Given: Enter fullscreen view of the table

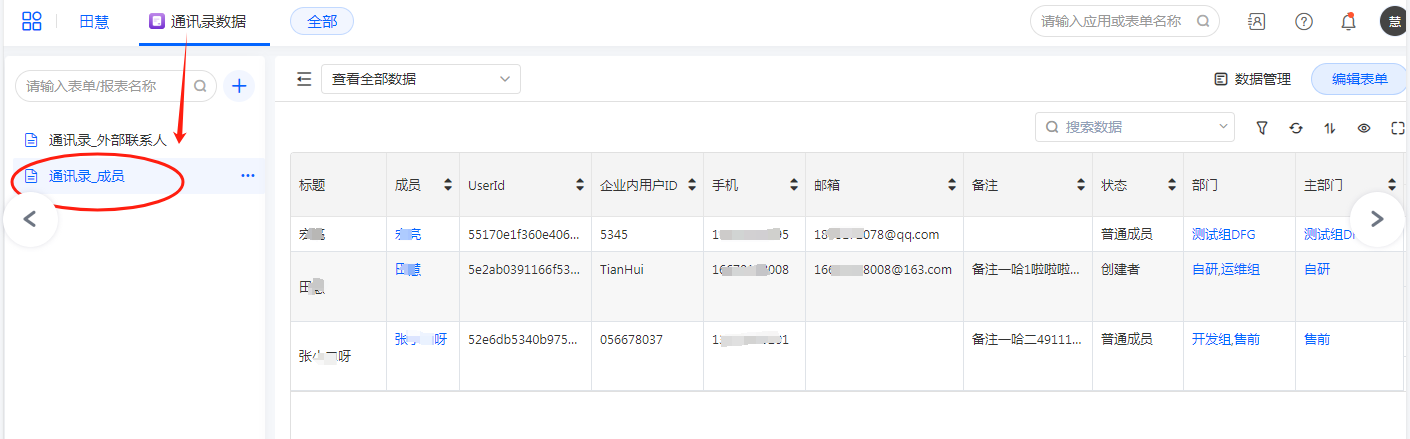Looking at the screenshot, I should coord(1397,128).
